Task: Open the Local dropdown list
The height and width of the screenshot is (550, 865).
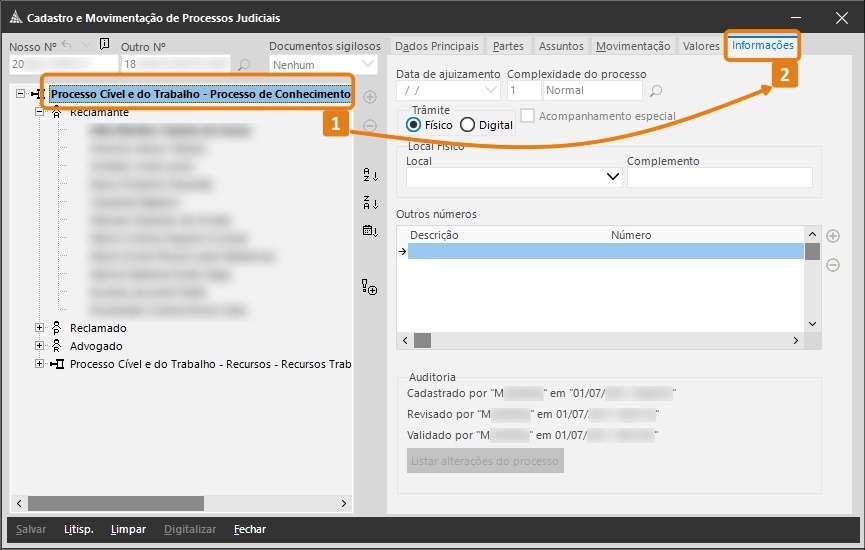Action: (613, 178)
